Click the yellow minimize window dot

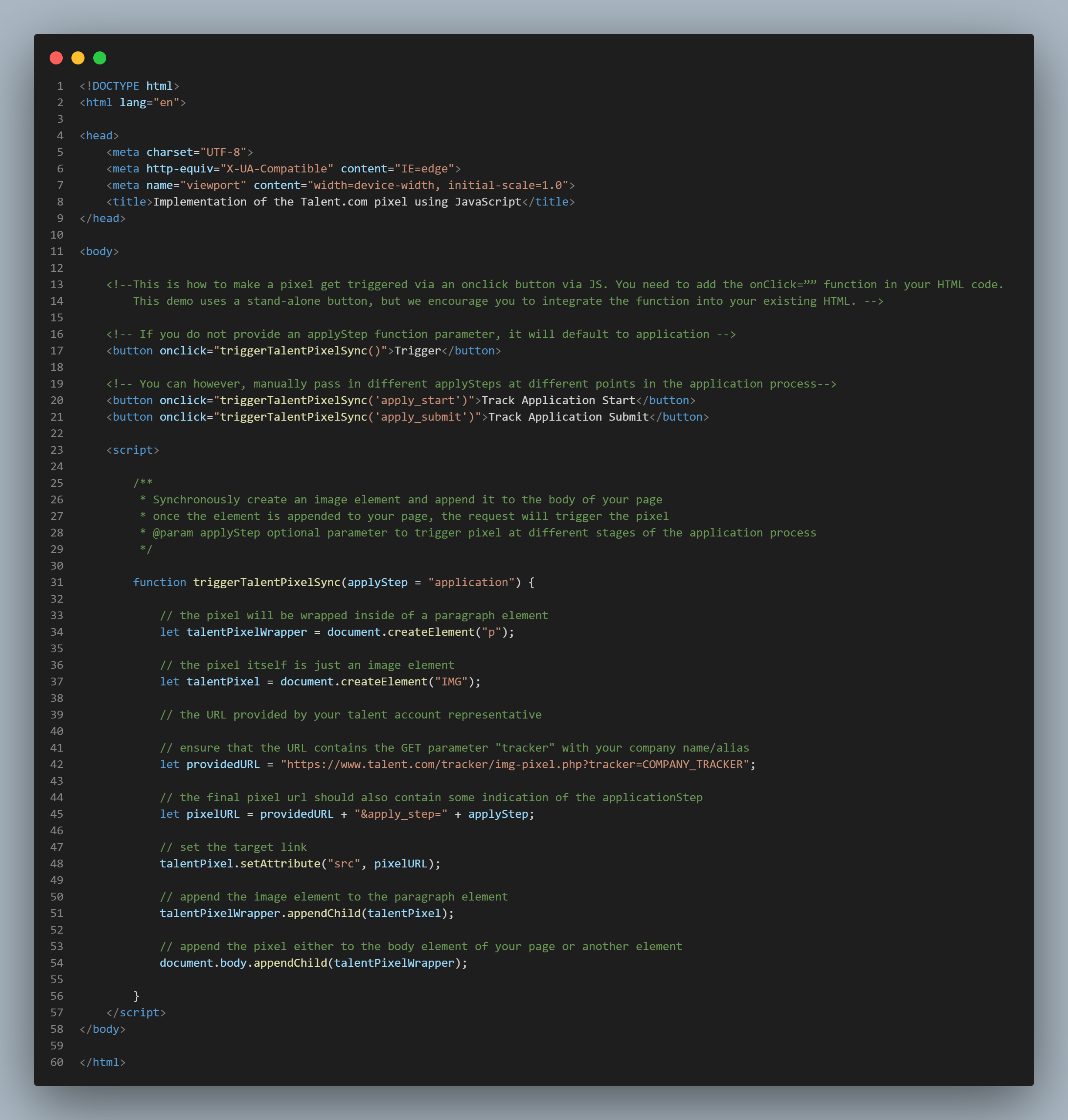coord(78,58)
